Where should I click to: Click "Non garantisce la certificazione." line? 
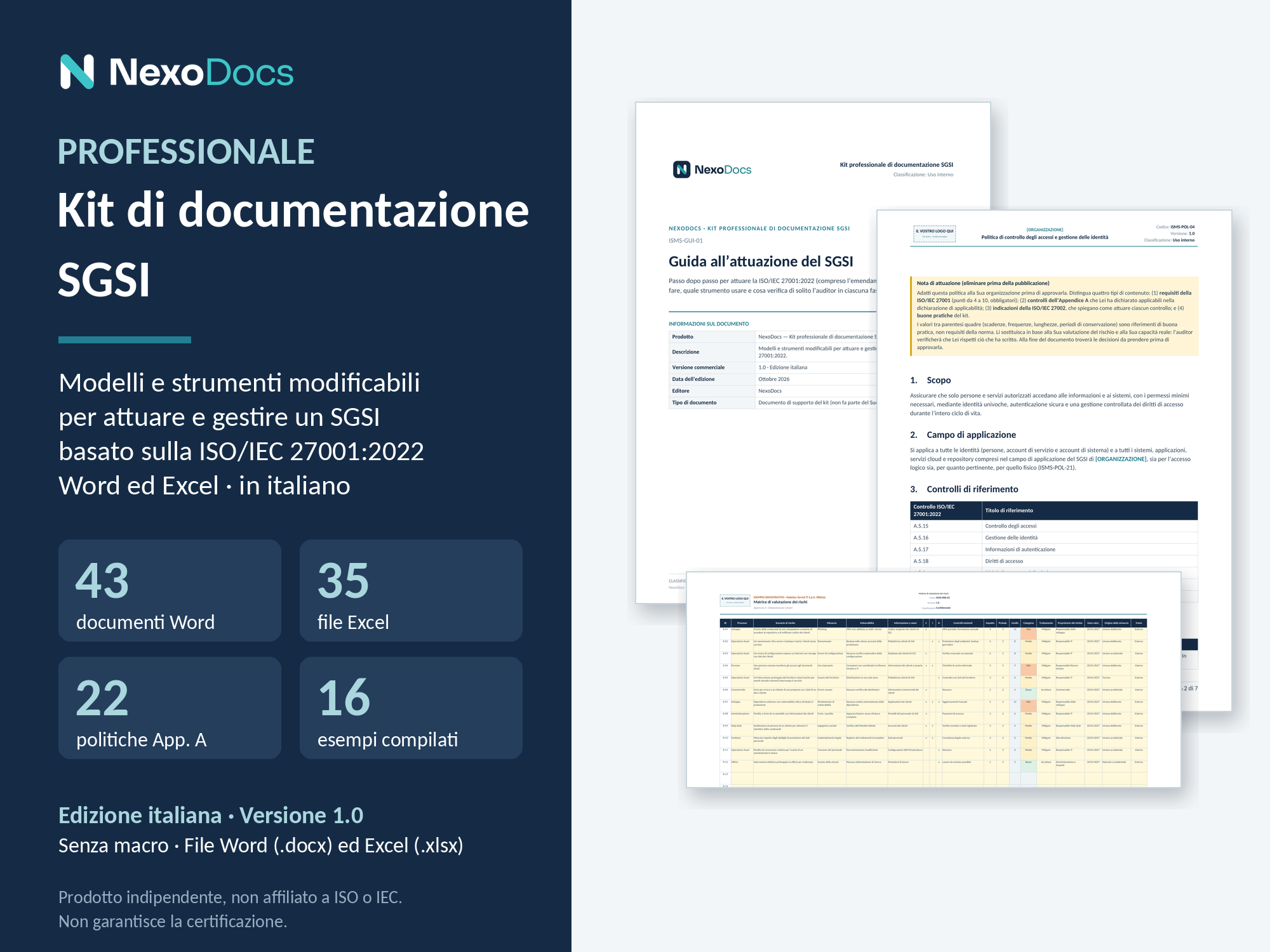click(x=173, y=922)
